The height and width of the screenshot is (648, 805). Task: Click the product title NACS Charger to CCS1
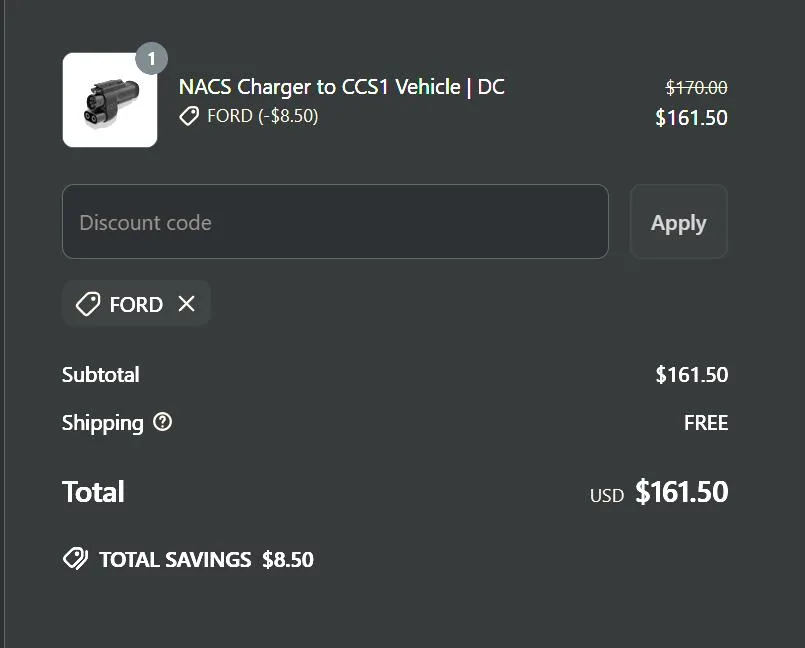coord(340,87)
